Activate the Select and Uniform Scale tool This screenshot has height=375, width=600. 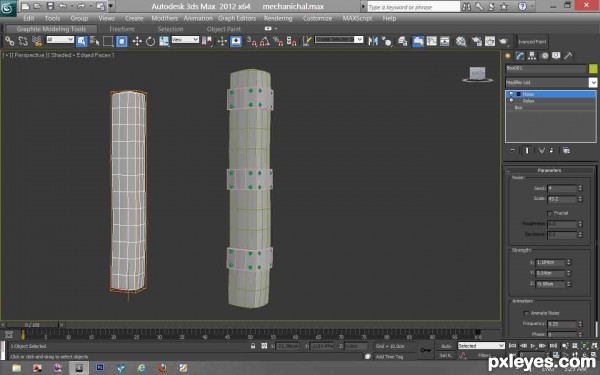(164, 41)
